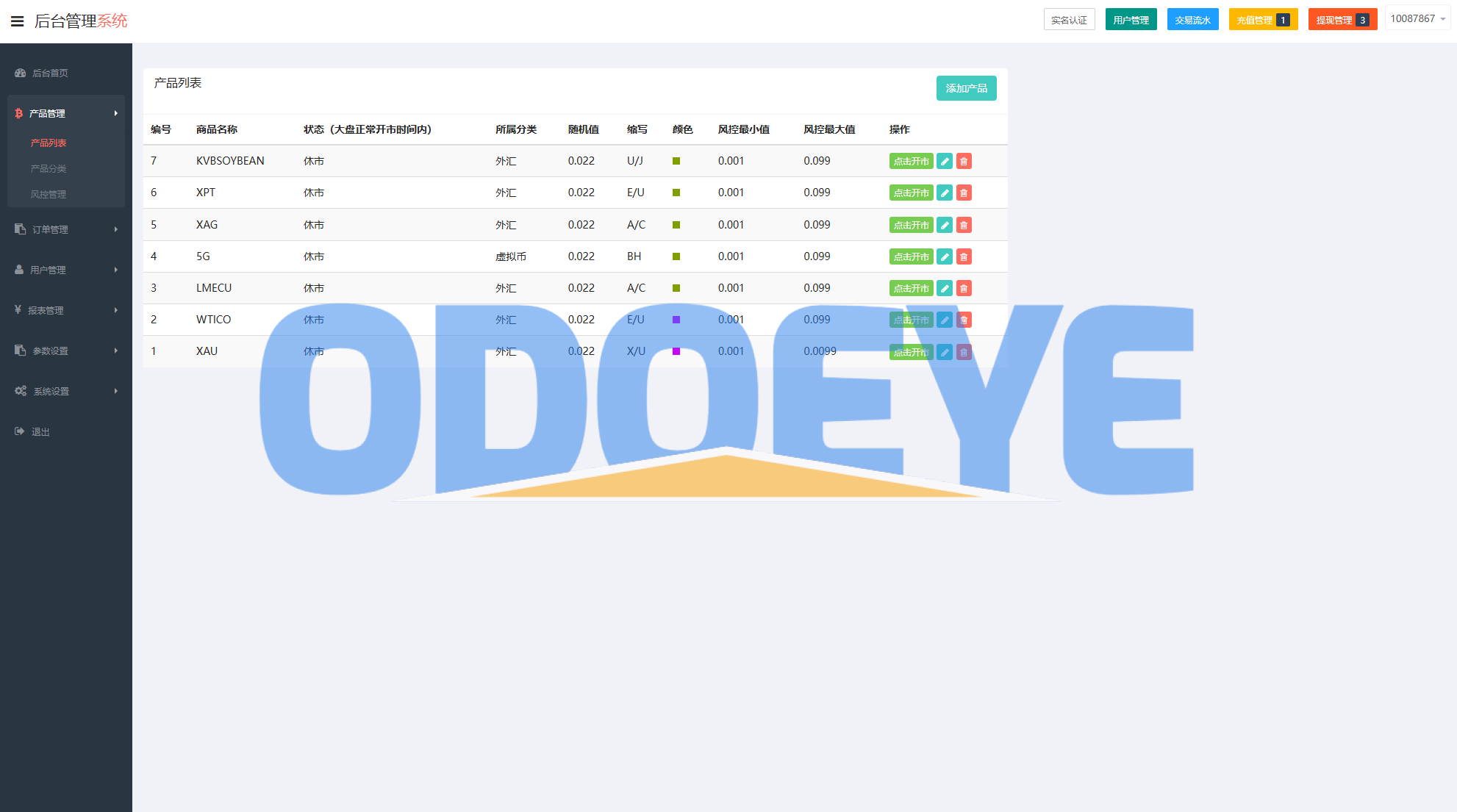The height and width of the screenshot is (812, 1457).
Task: Toggle market open with 点击开市 for 5G
Action: click(x=911, y=256)
